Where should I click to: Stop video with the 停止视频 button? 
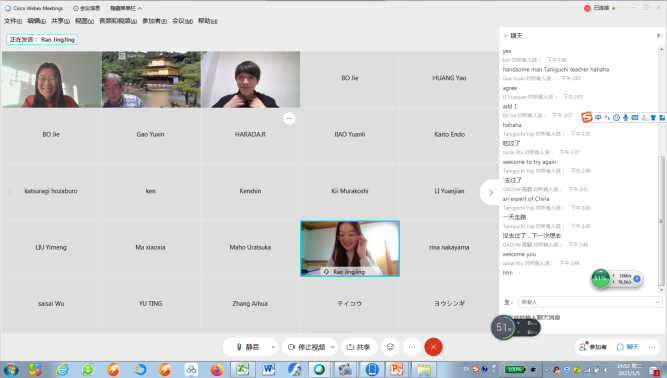pos(306,347)
